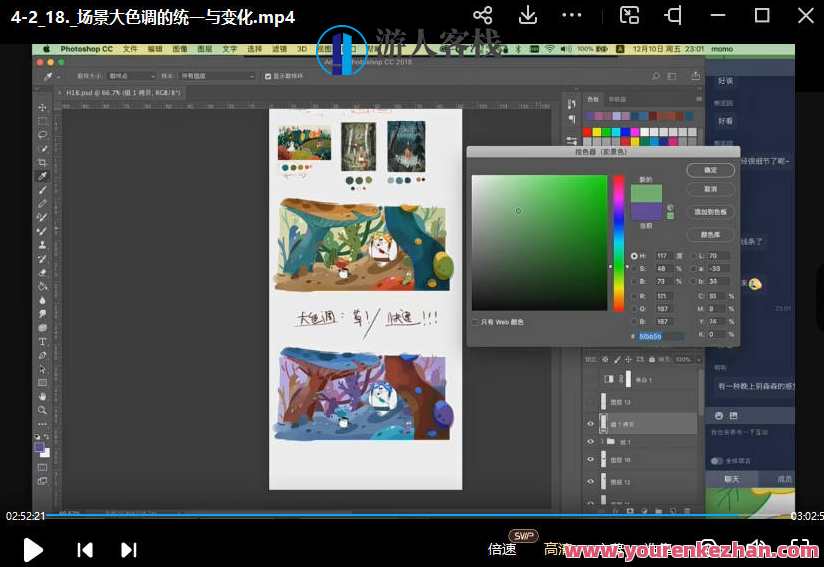Click the rainbow hue slider strip
The height and width of the screenshot is (567, 824).
point(619,242)
